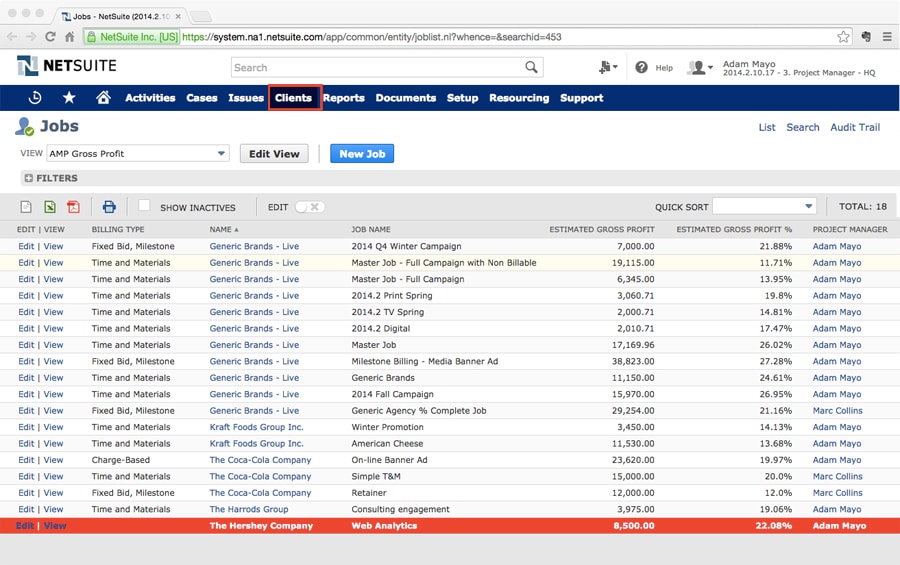Bookmark this page with the star

point(843,37)
